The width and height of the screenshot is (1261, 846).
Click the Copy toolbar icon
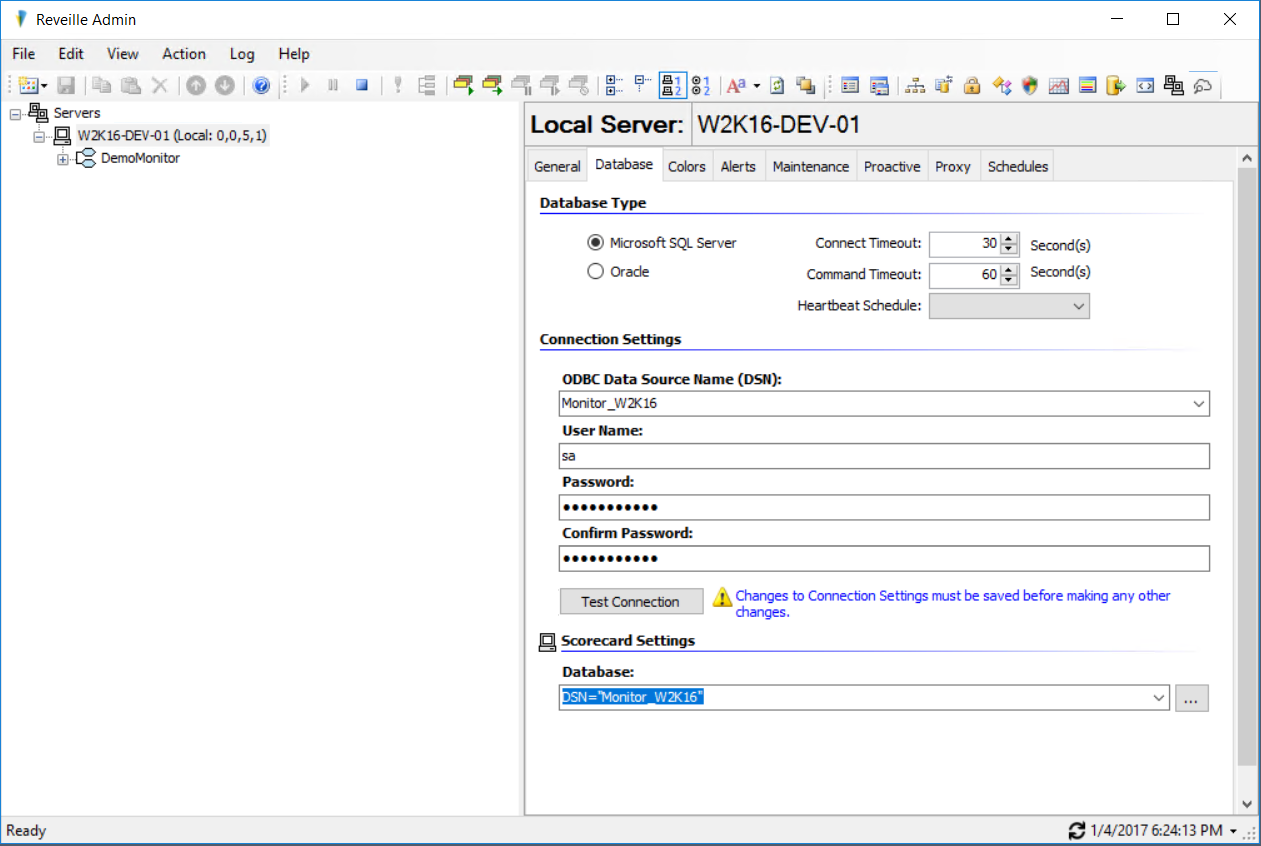[x=102, y=86]
